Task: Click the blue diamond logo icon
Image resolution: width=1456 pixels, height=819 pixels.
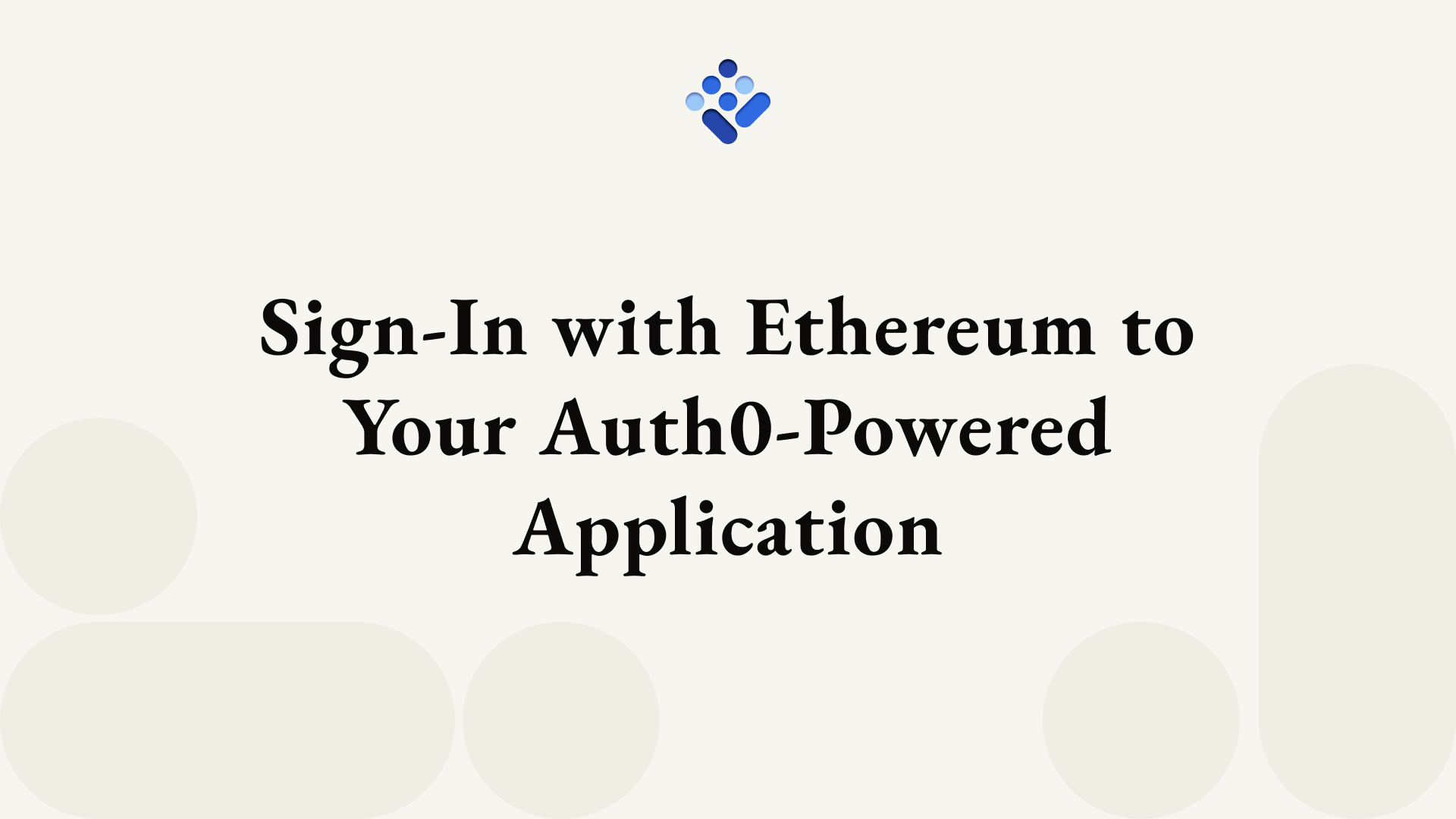Action: (x=727, y=100)
